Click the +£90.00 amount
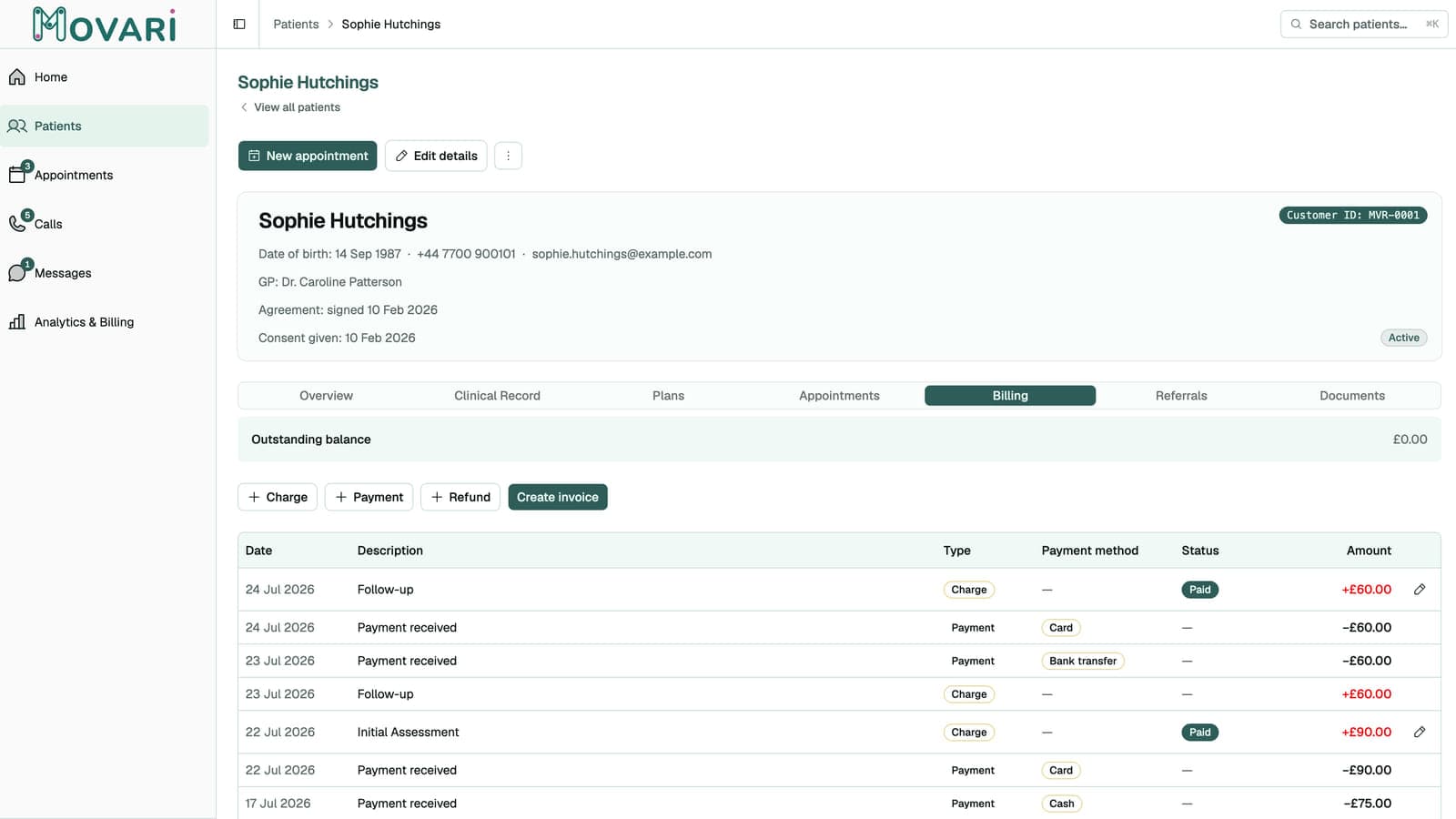The width and height of the screenshot is (1456, 819). point(1366,733)
